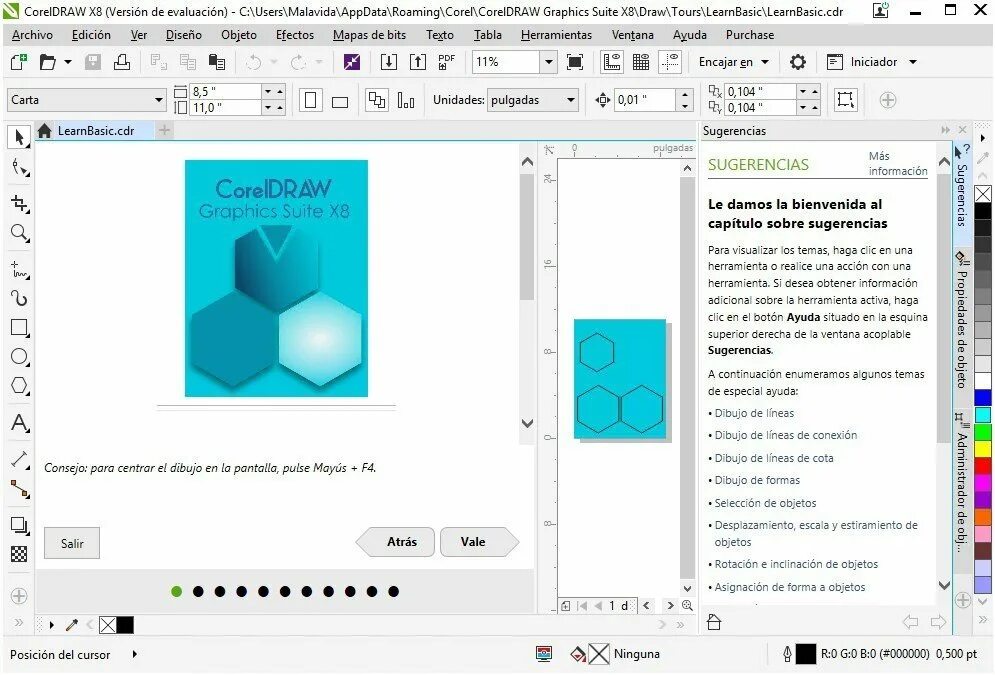
Task: Click the nudge distance 0,01 field
Action: tap(645, 100)
